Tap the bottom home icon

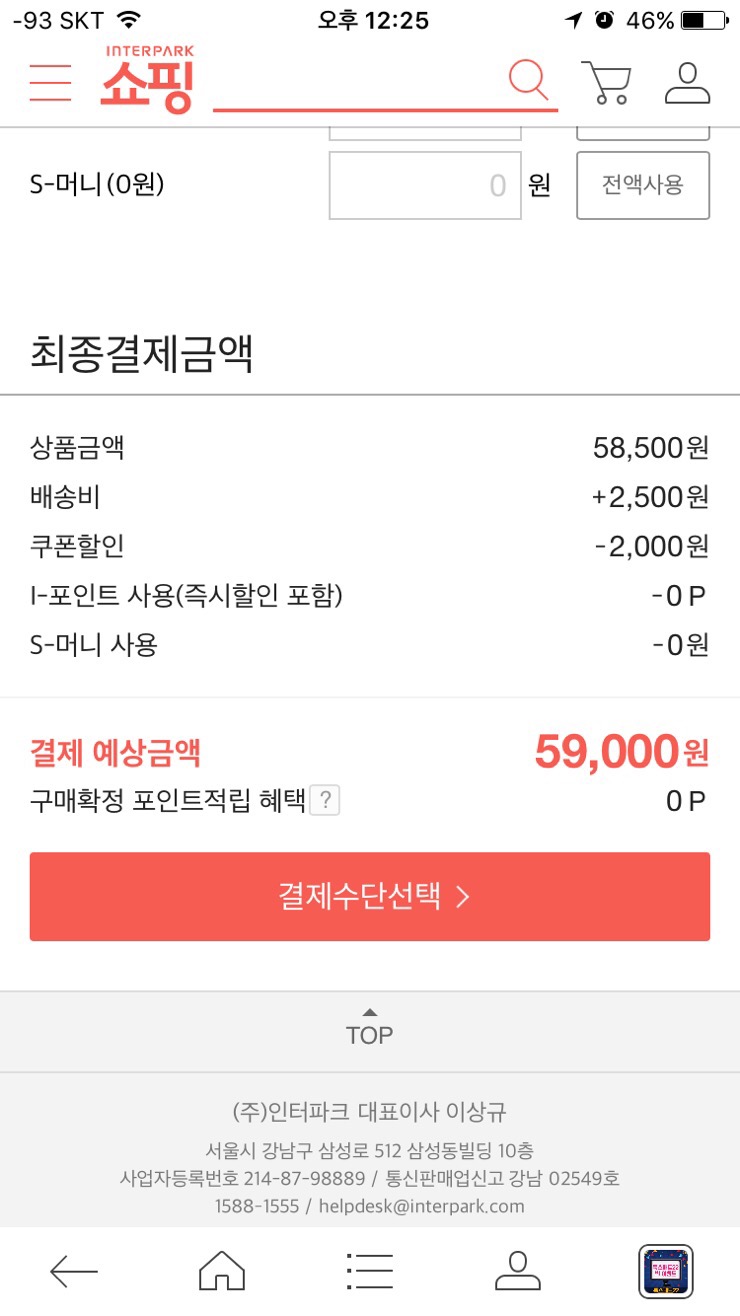coord(222,1271)
